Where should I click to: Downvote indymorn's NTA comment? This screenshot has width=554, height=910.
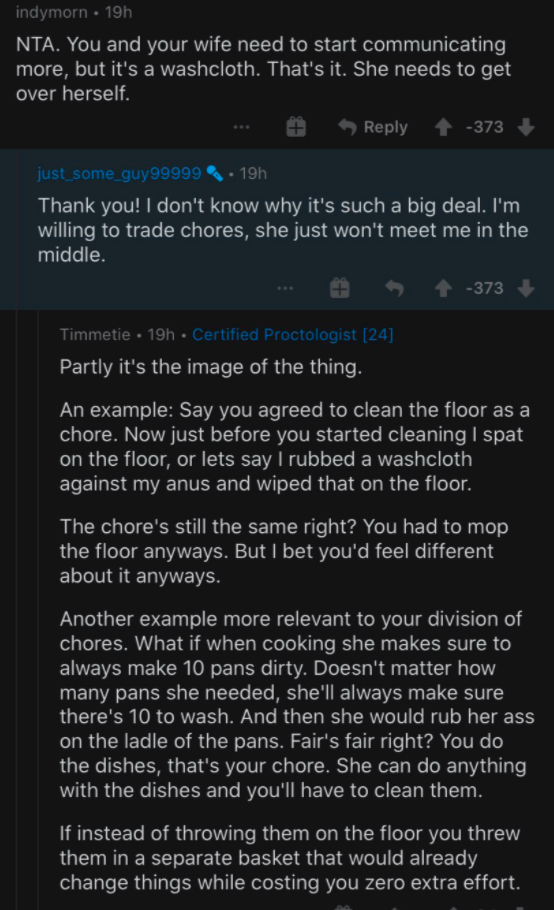coord(526,127)
